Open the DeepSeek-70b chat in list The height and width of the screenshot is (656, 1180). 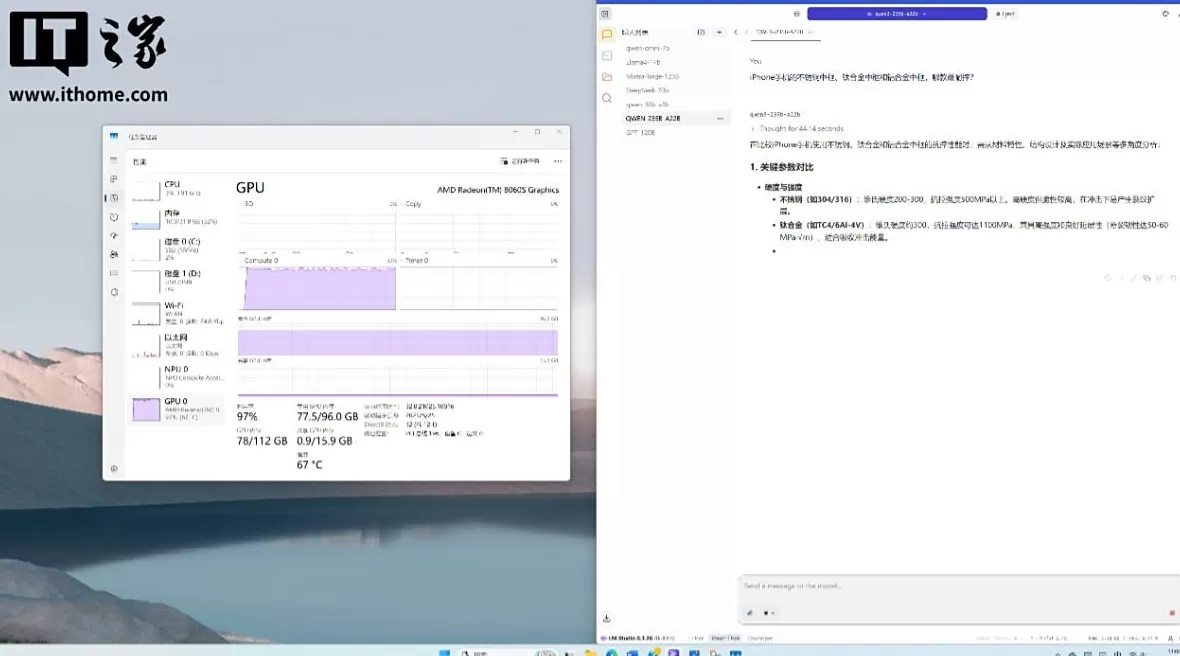[648, 90]
